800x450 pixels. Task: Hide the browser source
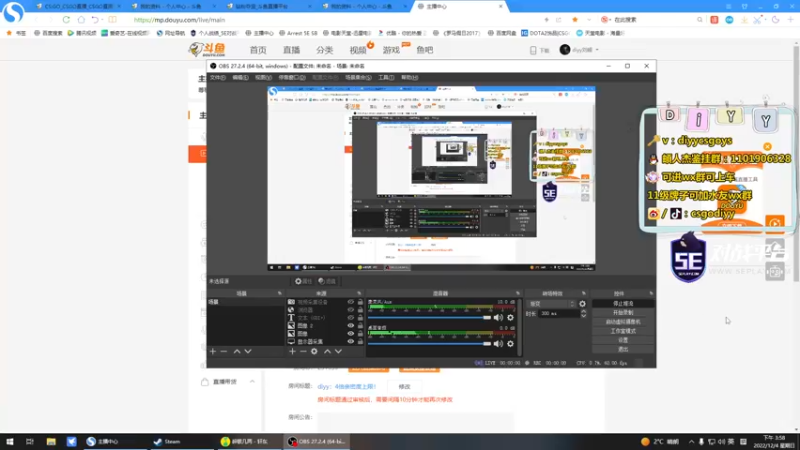coord(351,310)
